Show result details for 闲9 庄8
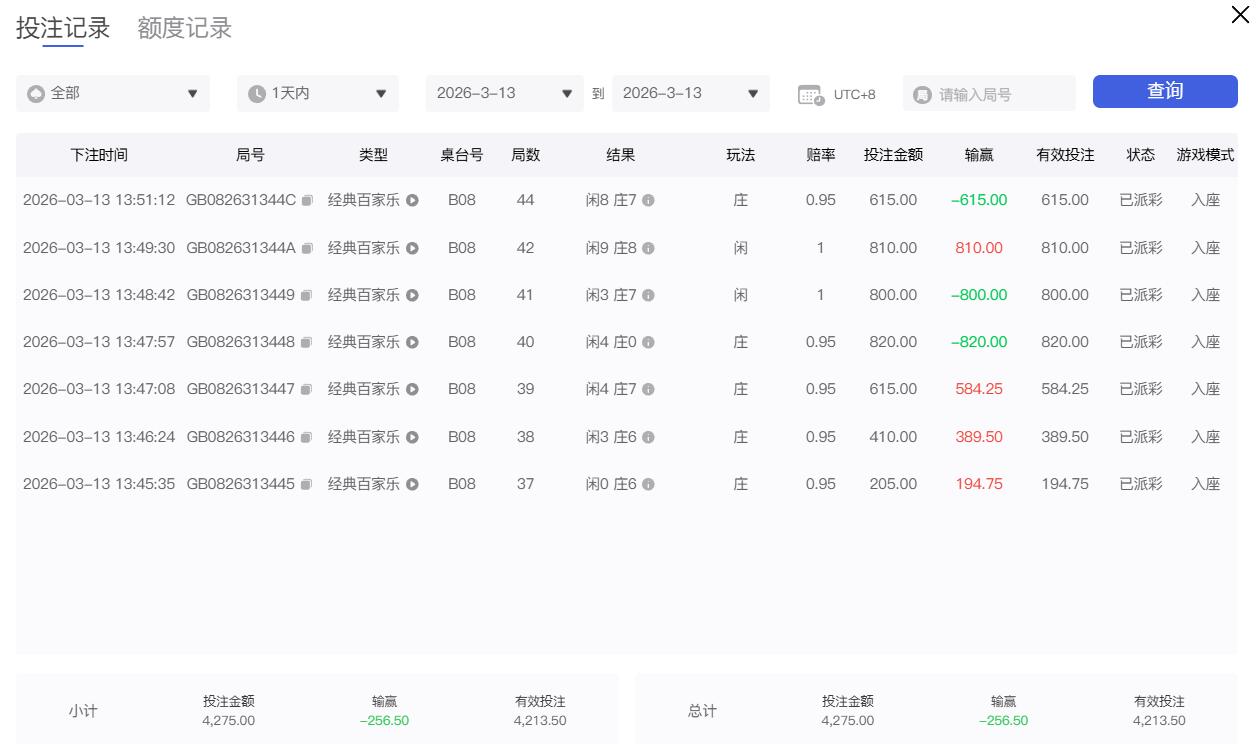 pyautogui.click(x=648, y=248)
